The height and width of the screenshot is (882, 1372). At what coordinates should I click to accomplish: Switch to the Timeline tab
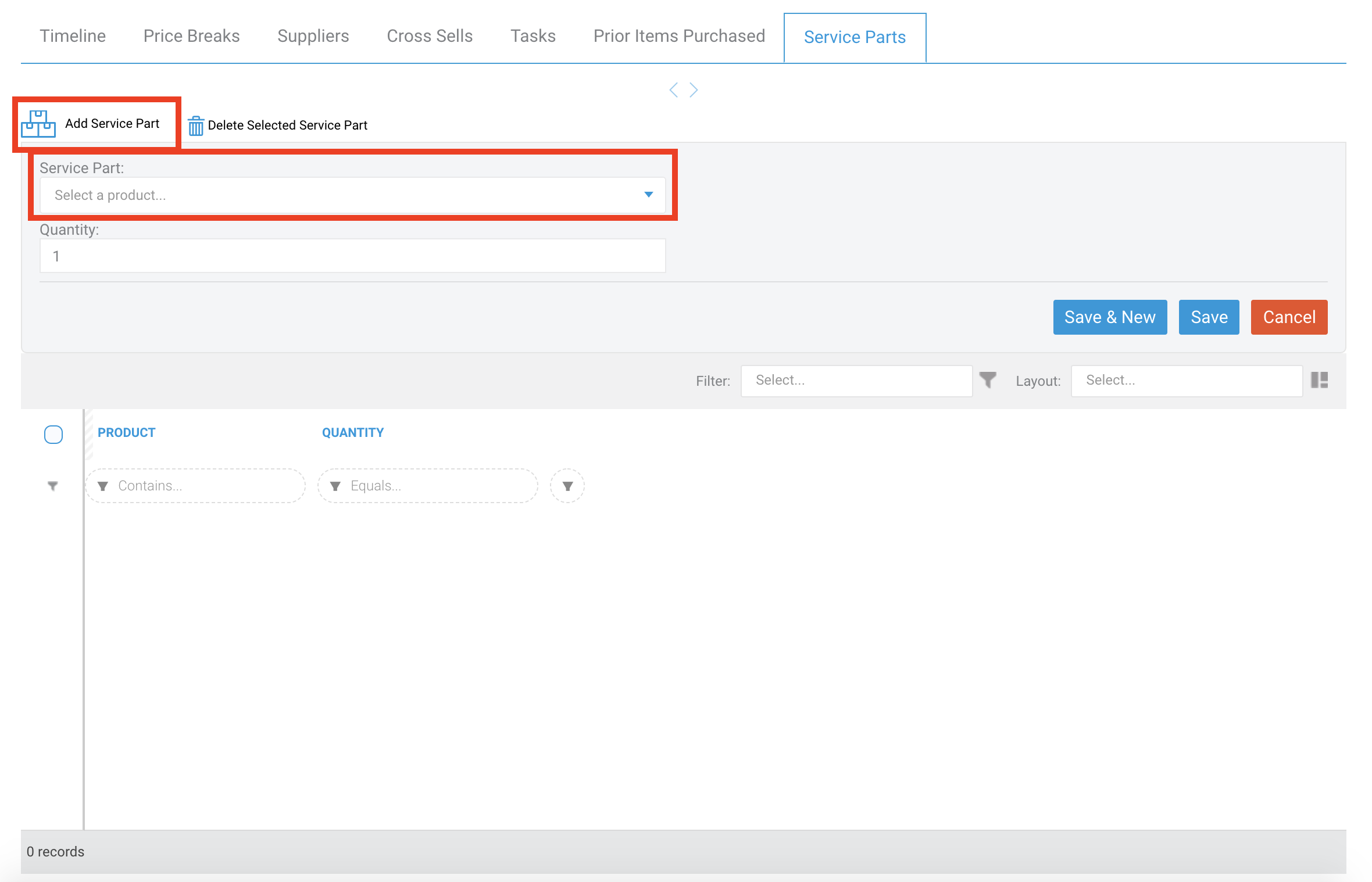point(73,36)
